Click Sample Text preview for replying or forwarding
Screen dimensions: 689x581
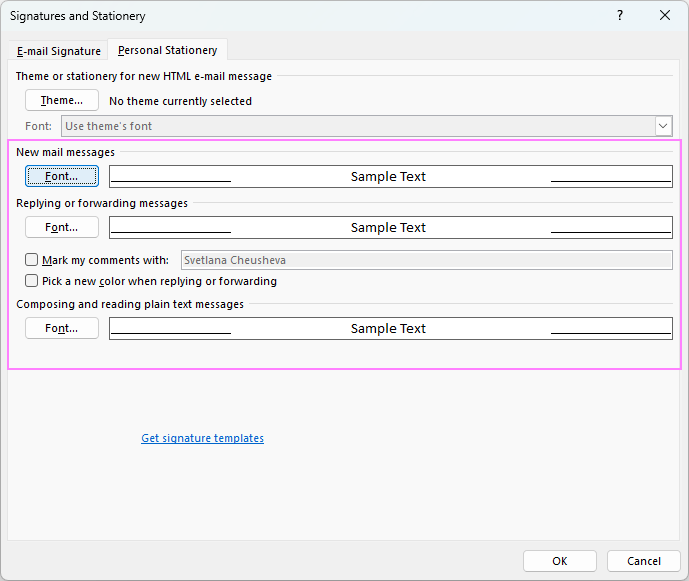tap(391, 227)
